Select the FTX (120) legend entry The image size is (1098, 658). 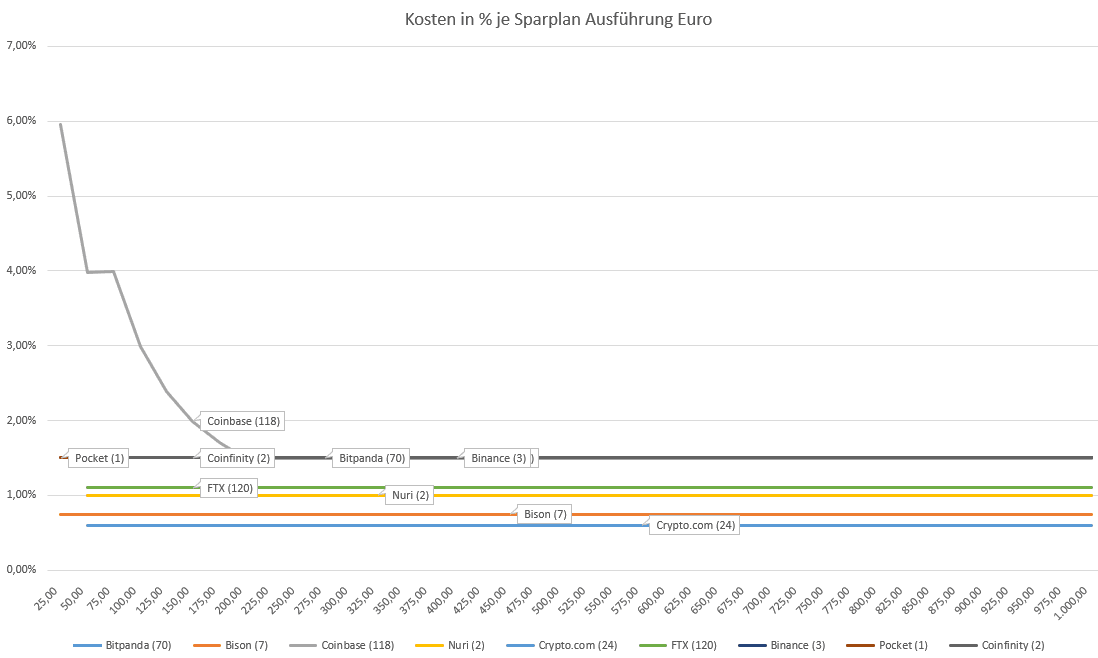(x=678, y=645)
